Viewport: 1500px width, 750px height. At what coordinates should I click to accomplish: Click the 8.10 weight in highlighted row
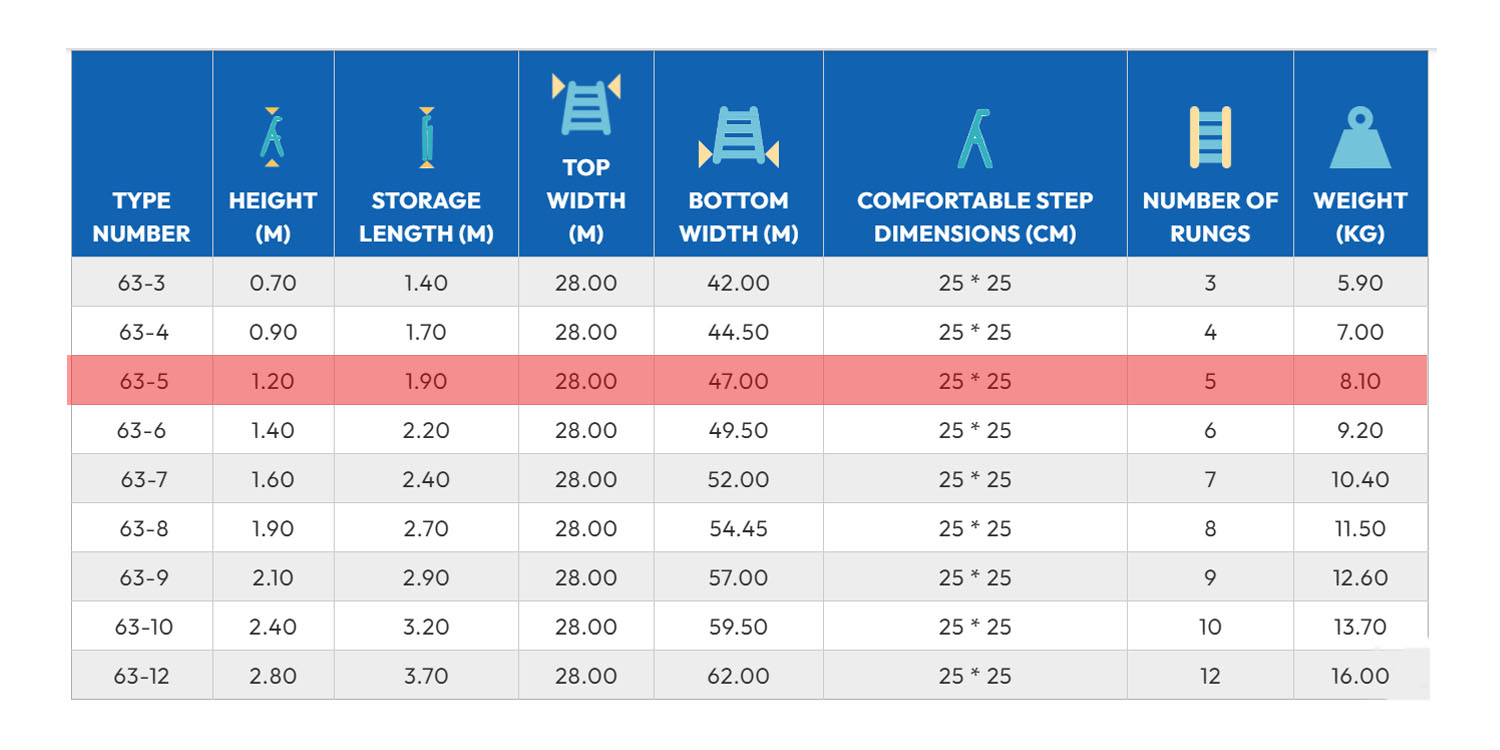pyautogui.click(x=1360, y=381)
